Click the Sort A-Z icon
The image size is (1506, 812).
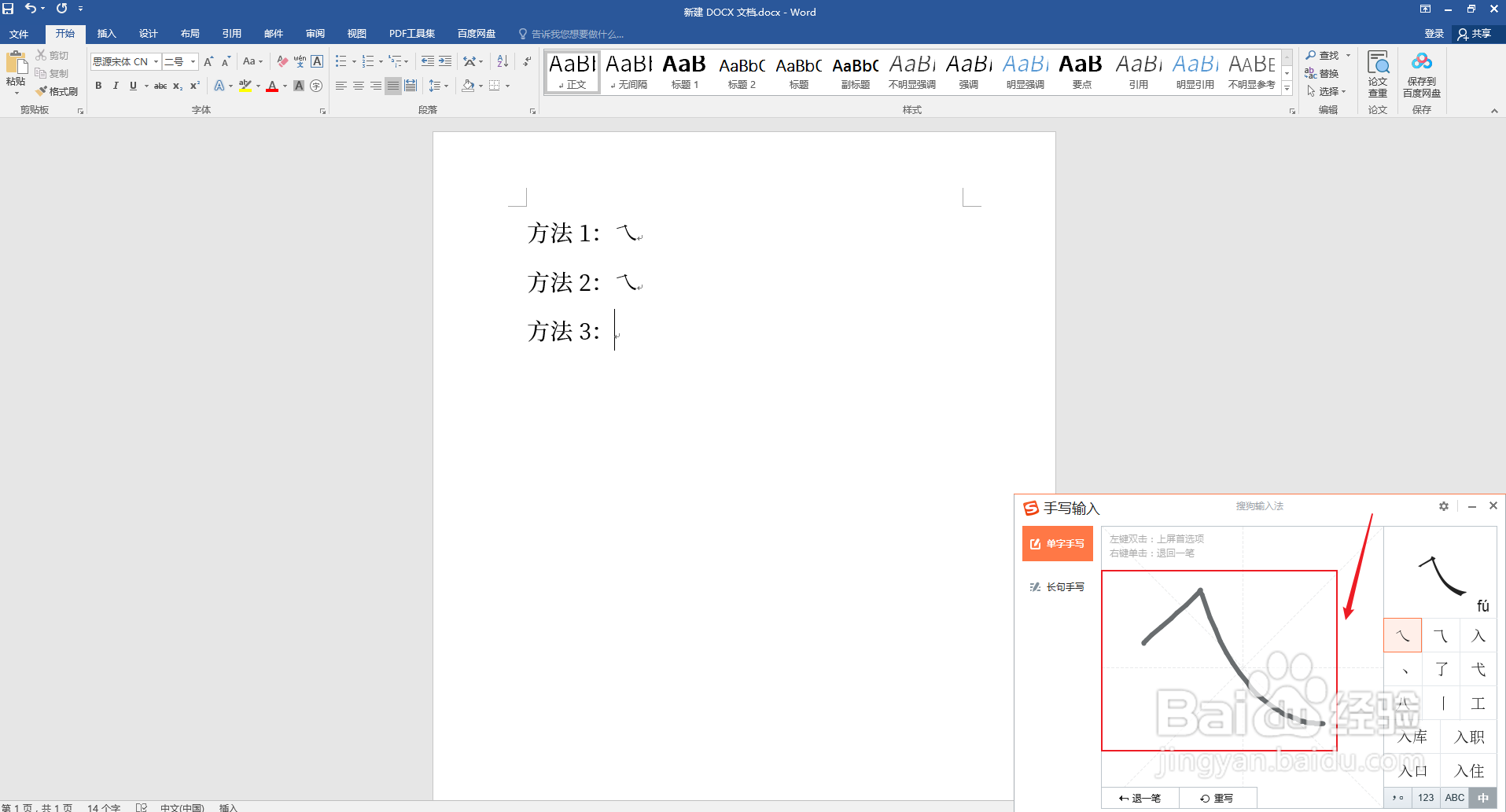point(503,61)
